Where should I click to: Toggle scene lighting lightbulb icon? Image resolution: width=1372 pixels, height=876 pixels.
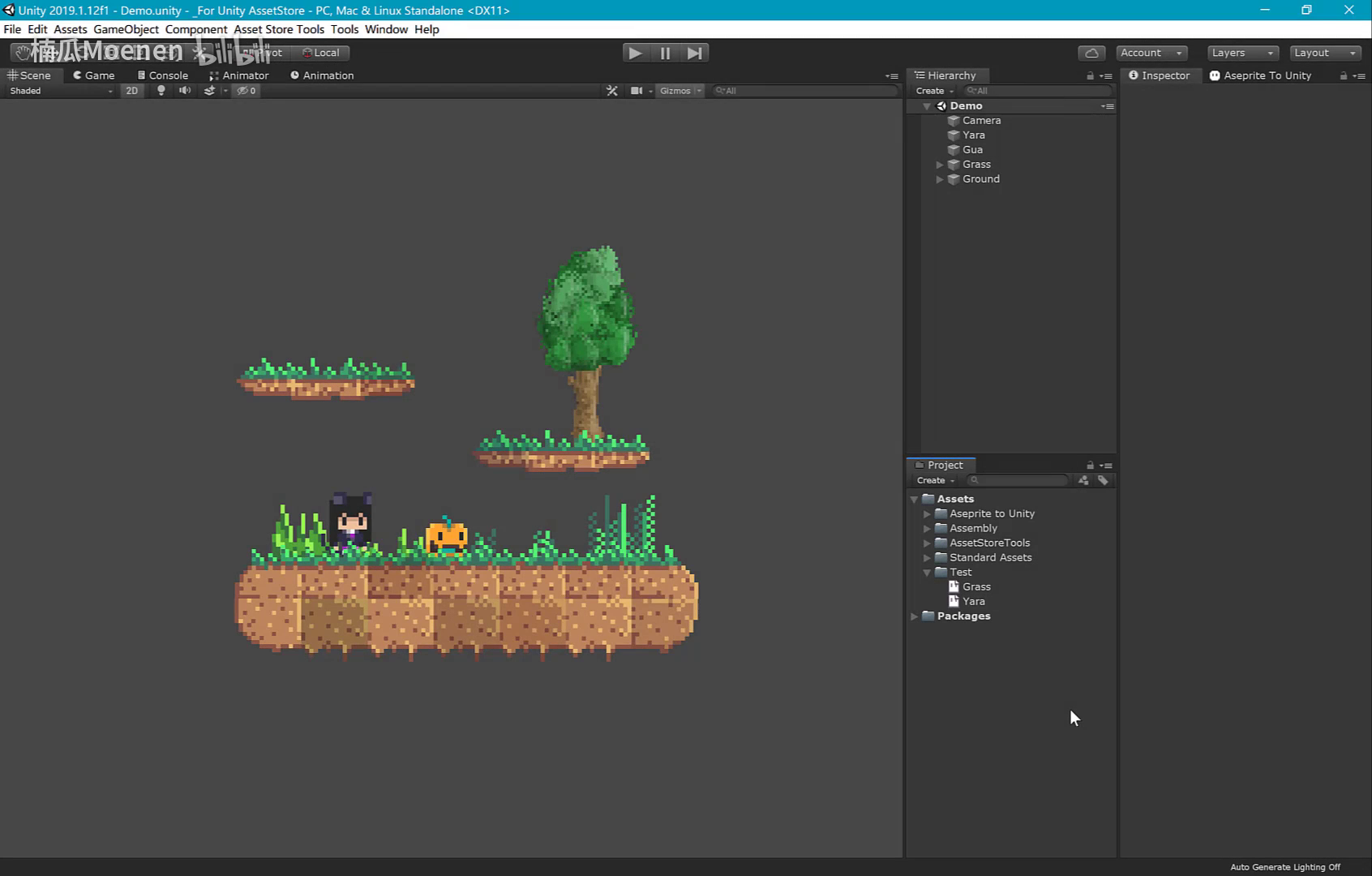coord(161,91)
